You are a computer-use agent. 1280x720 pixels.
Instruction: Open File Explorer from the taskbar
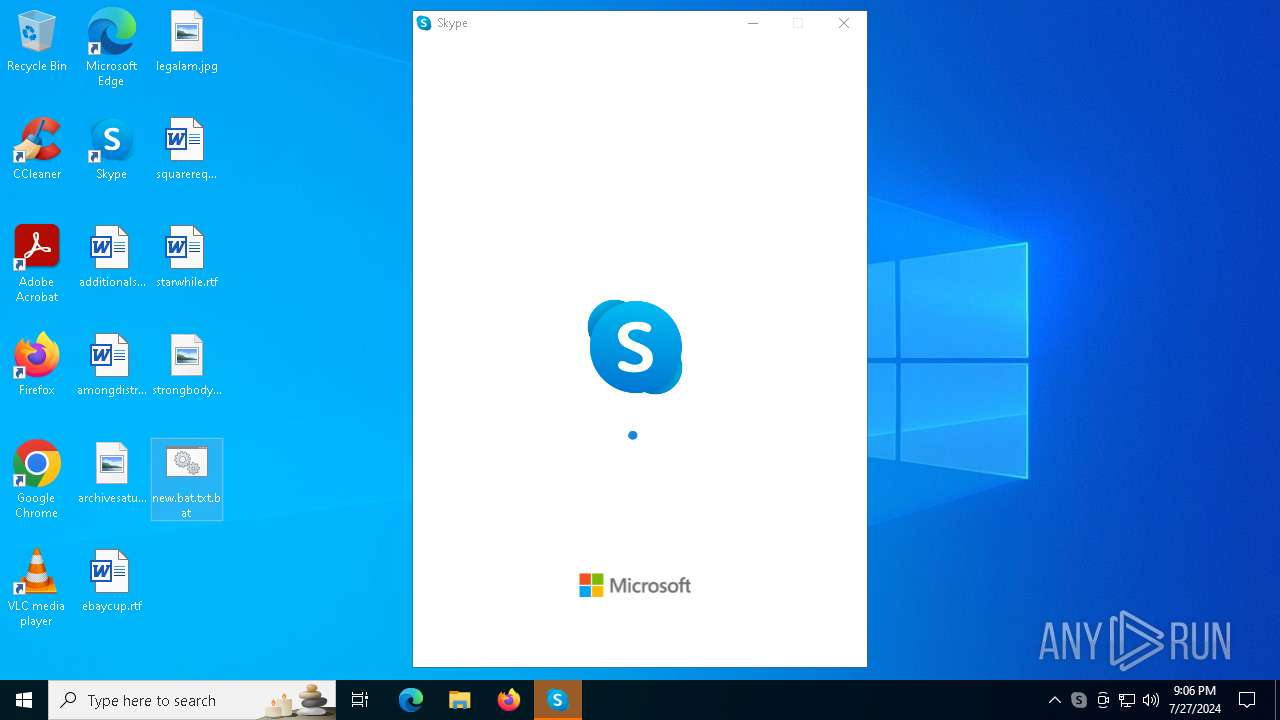click(460, 700)
